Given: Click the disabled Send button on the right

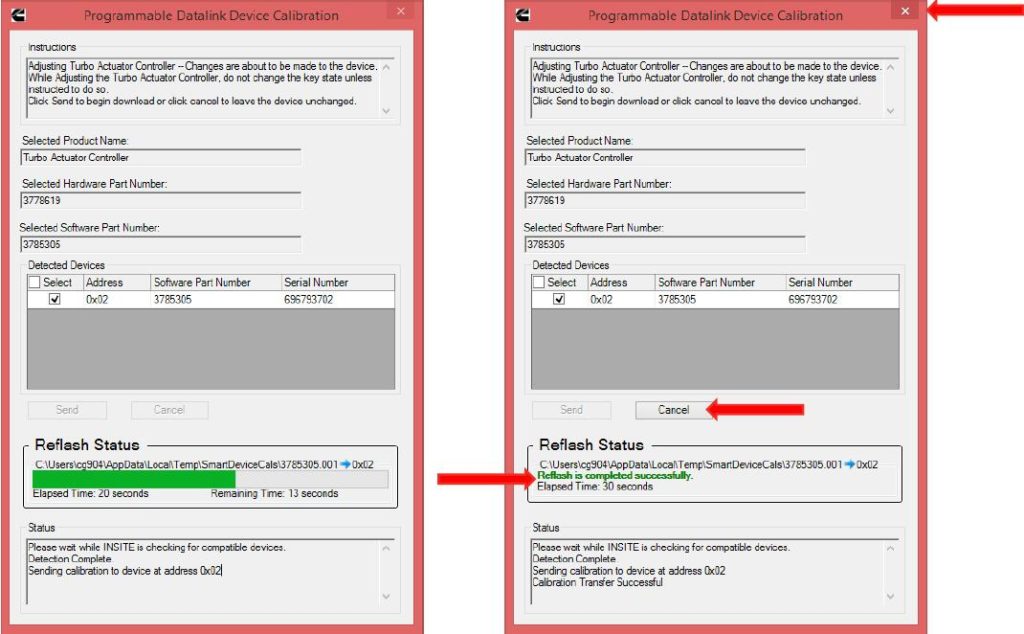Looking at the screenshot, I should pyautogui.click(x=571, y=409).
